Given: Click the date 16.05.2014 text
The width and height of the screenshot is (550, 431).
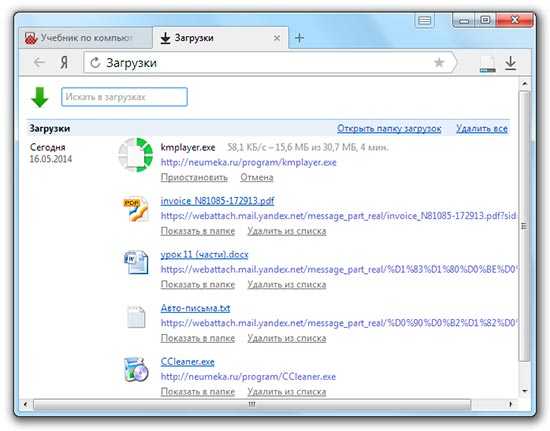Looking at the screenshot, I should (51, 159).
